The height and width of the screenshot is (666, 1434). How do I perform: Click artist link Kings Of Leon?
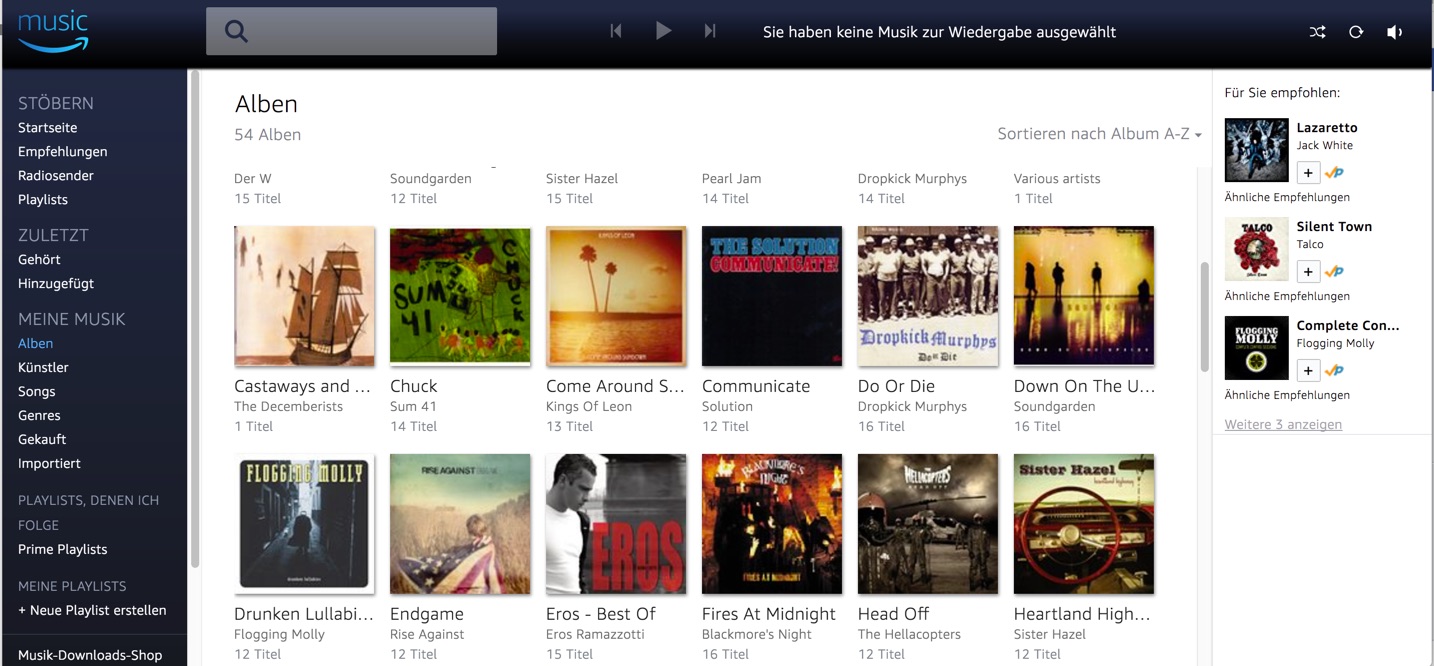[589, 407]
